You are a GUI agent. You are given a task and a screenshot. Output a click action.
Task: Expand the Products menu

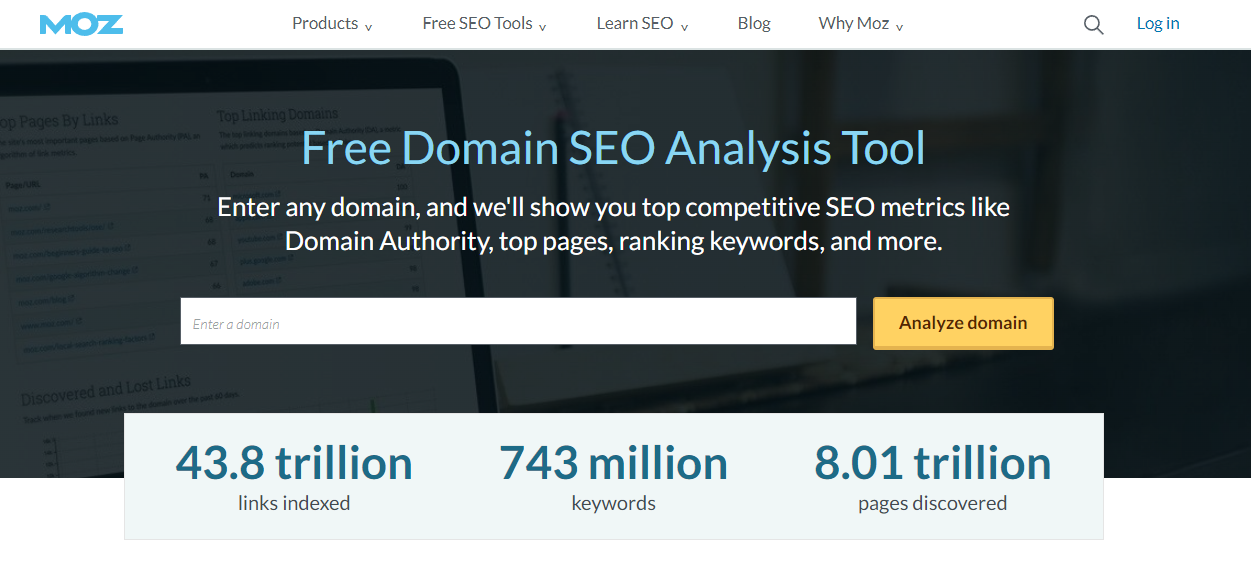point(332,24)
